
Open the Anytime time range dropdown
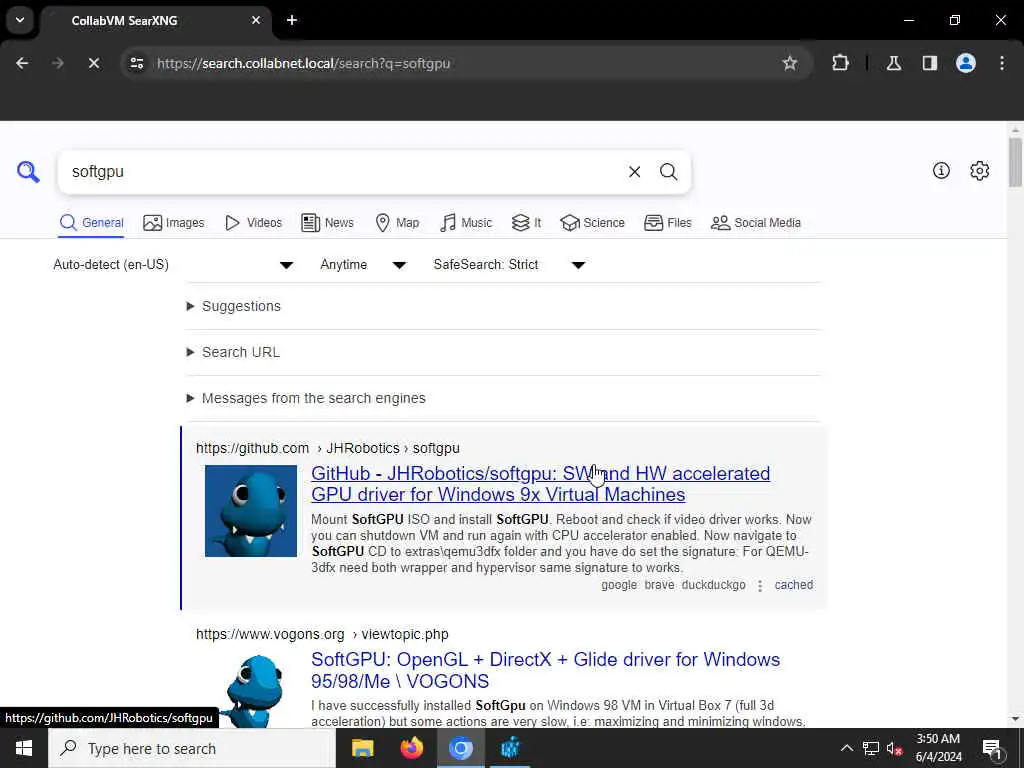coord(363,264)
